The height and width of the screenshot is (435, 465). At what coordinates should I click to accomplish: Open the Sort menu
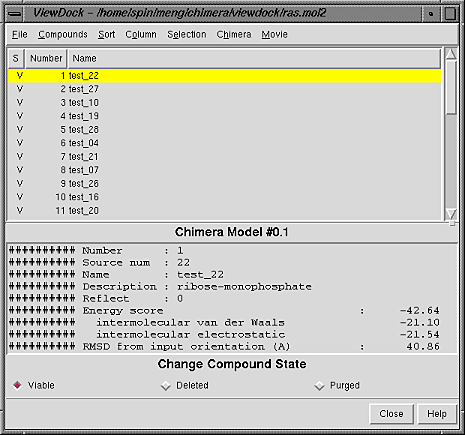[x=106, y=34]
